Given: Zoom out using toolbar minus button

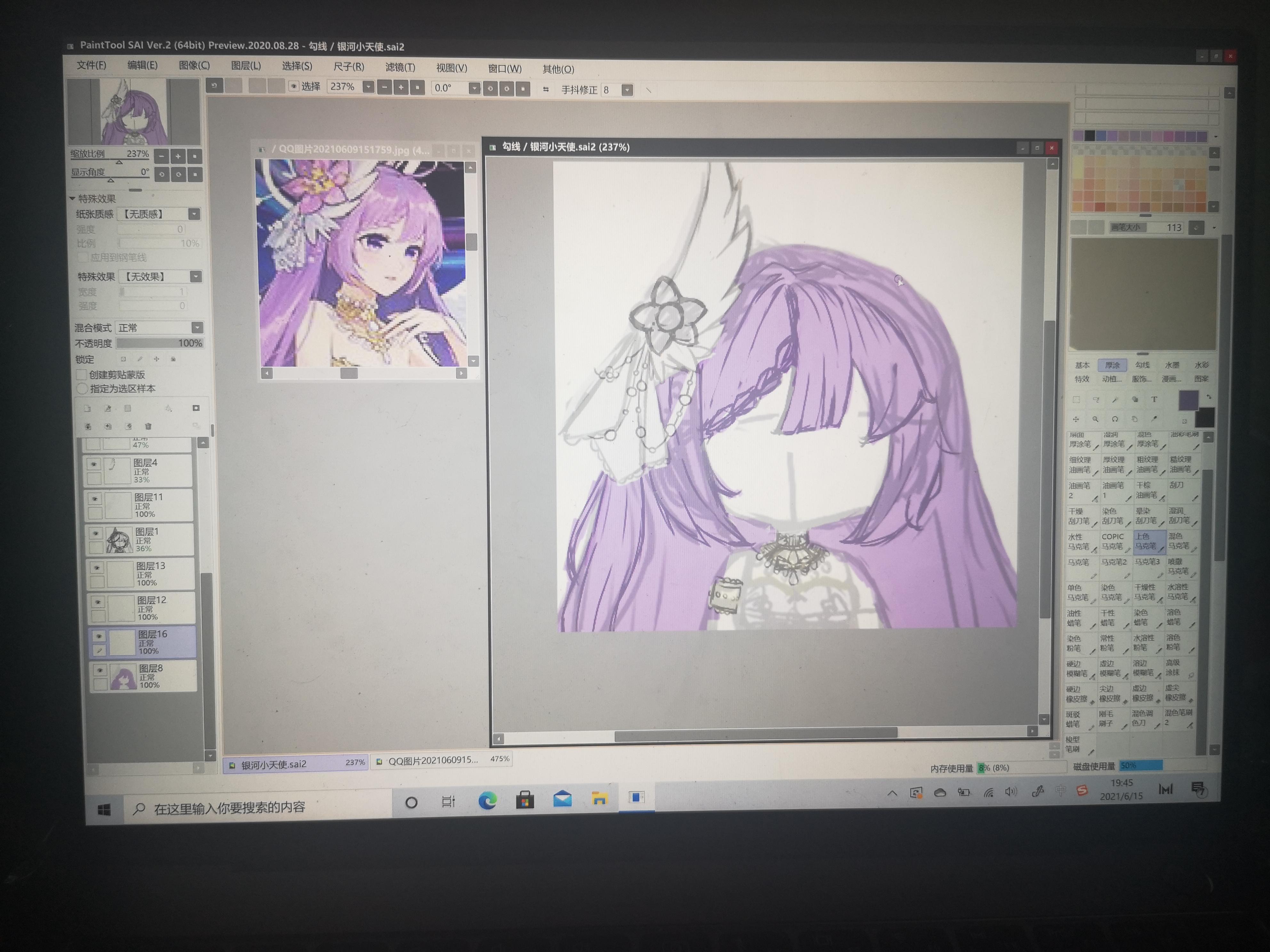Looking at the screenshot, I should [384, 88].
